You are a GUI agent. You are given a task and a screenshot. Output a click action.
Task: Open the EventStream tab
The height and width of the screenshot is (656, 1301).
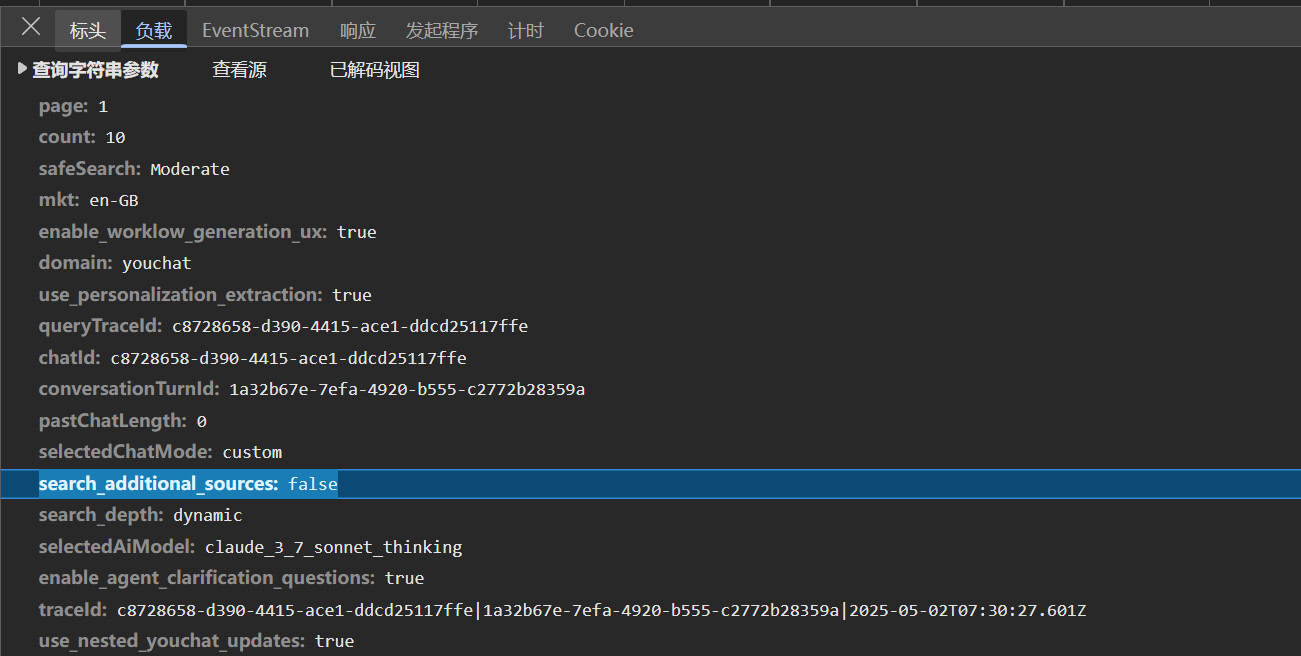point(255,31)
